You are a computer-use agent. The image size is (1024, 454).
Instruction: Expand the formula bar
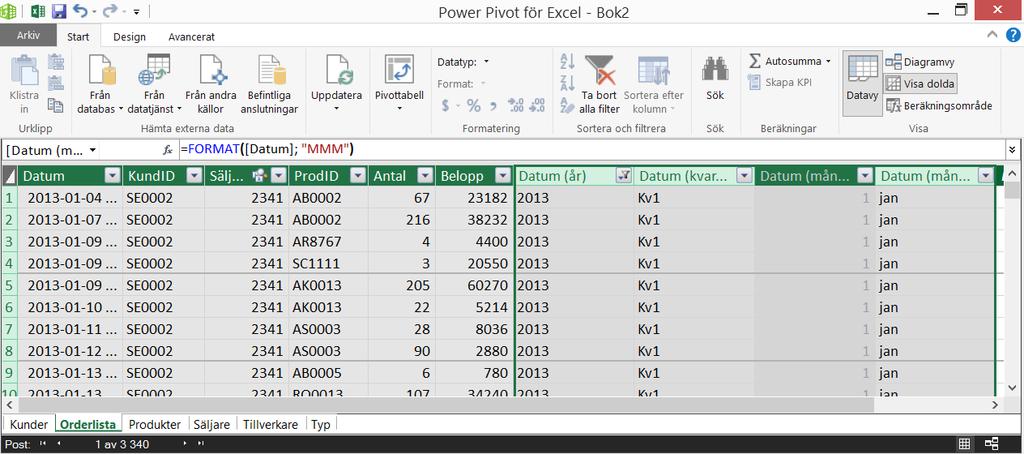1013,150
